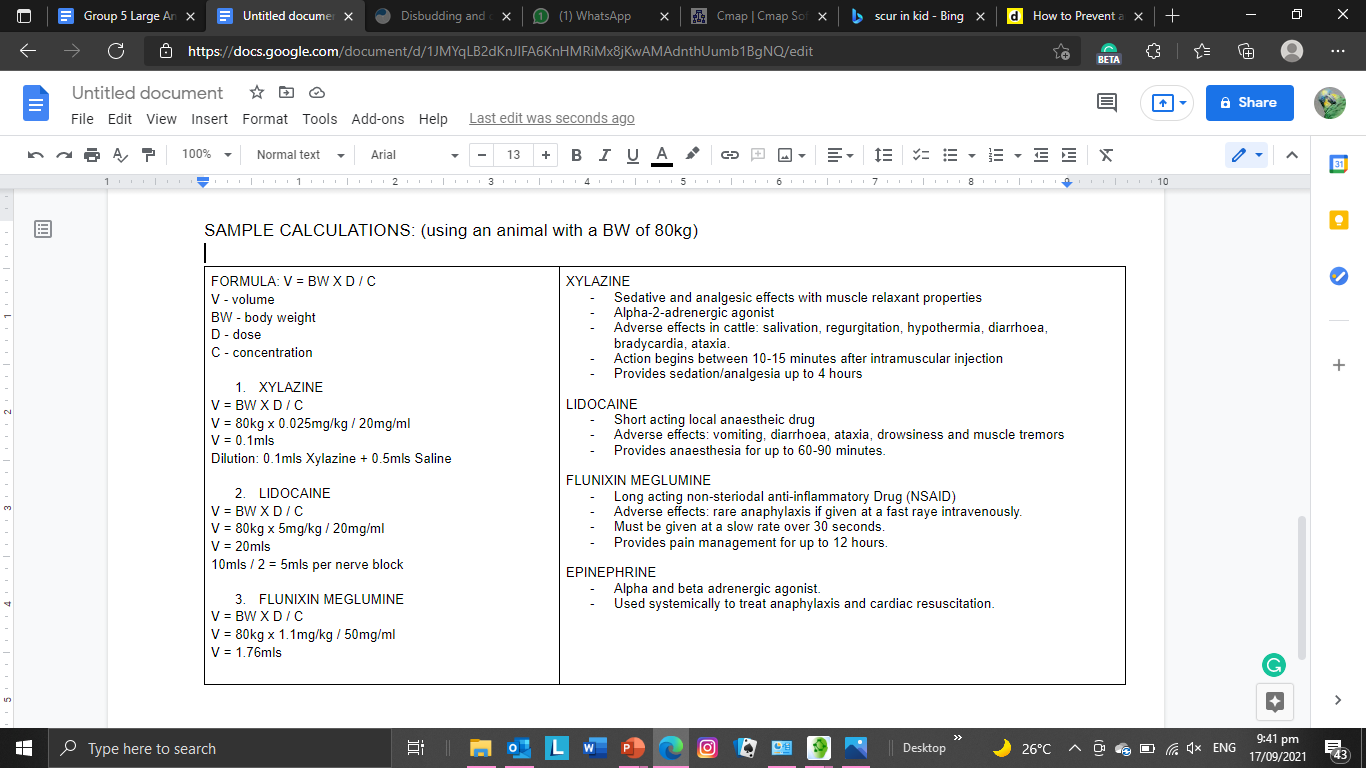Move the document with folder icon
Image resolution: width=1366 pixels, height=768 pixels.
[x=287, y=92]
